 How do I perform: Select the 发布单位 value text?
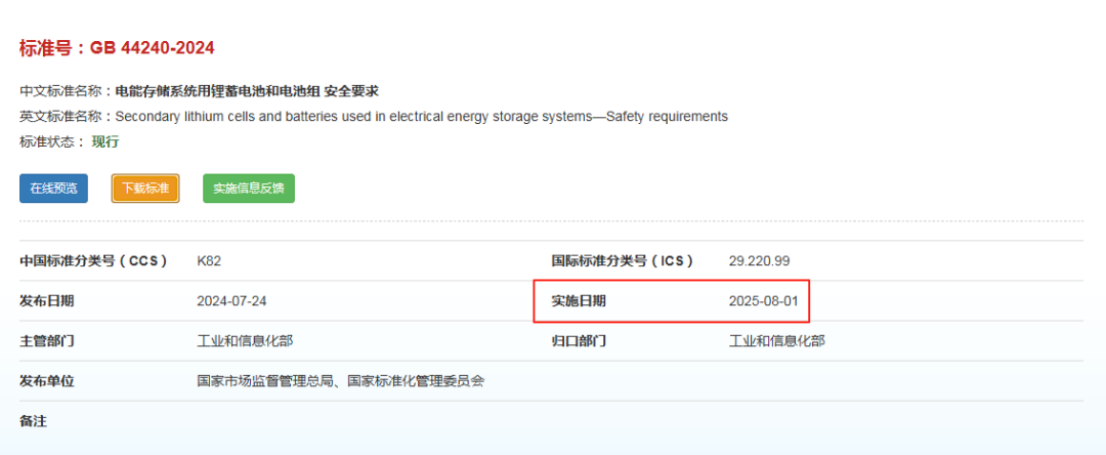coord(340,381)
